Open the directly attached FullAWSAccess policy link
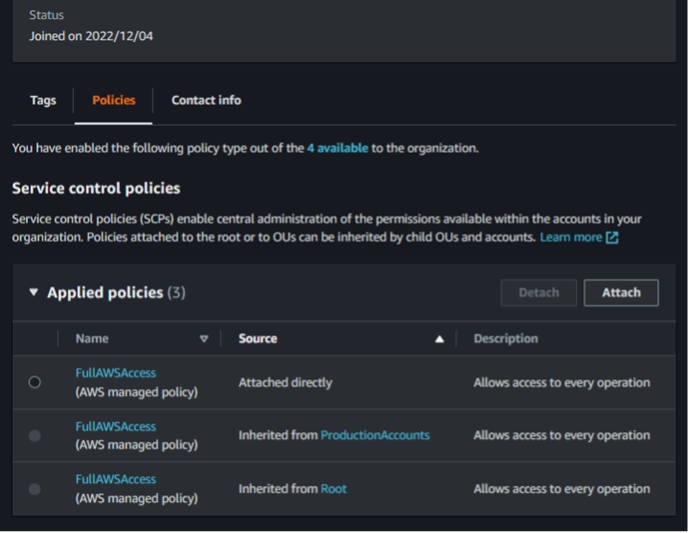The image size is (689, 533). click(x=116, y=373)
